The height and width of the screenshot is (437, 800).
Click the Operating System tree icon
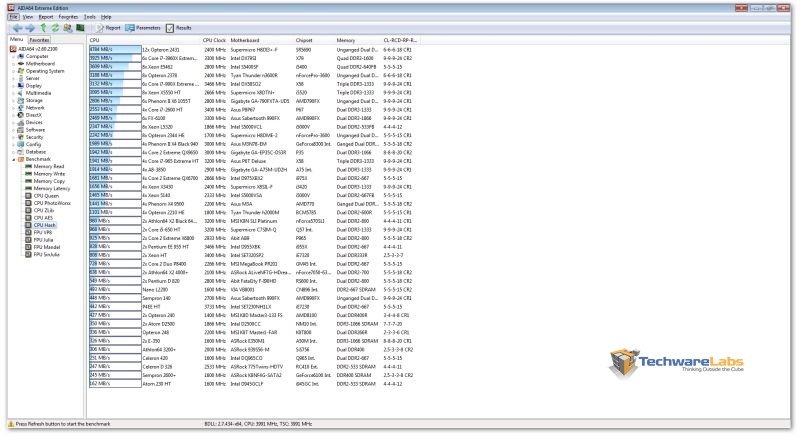(21, 71)
